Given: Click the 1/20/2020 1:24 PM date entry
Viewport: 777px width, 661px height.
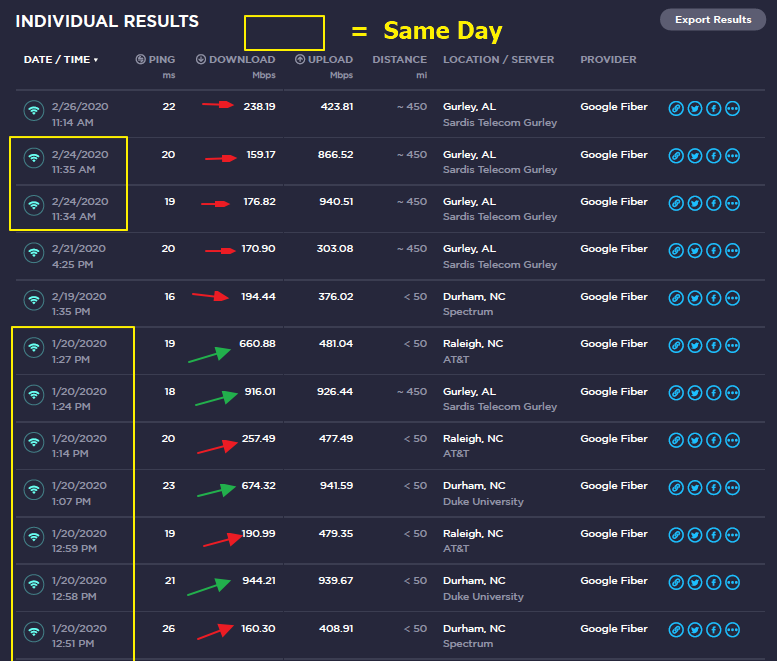Looking at the screenshot, I should [x=79, y=399].
